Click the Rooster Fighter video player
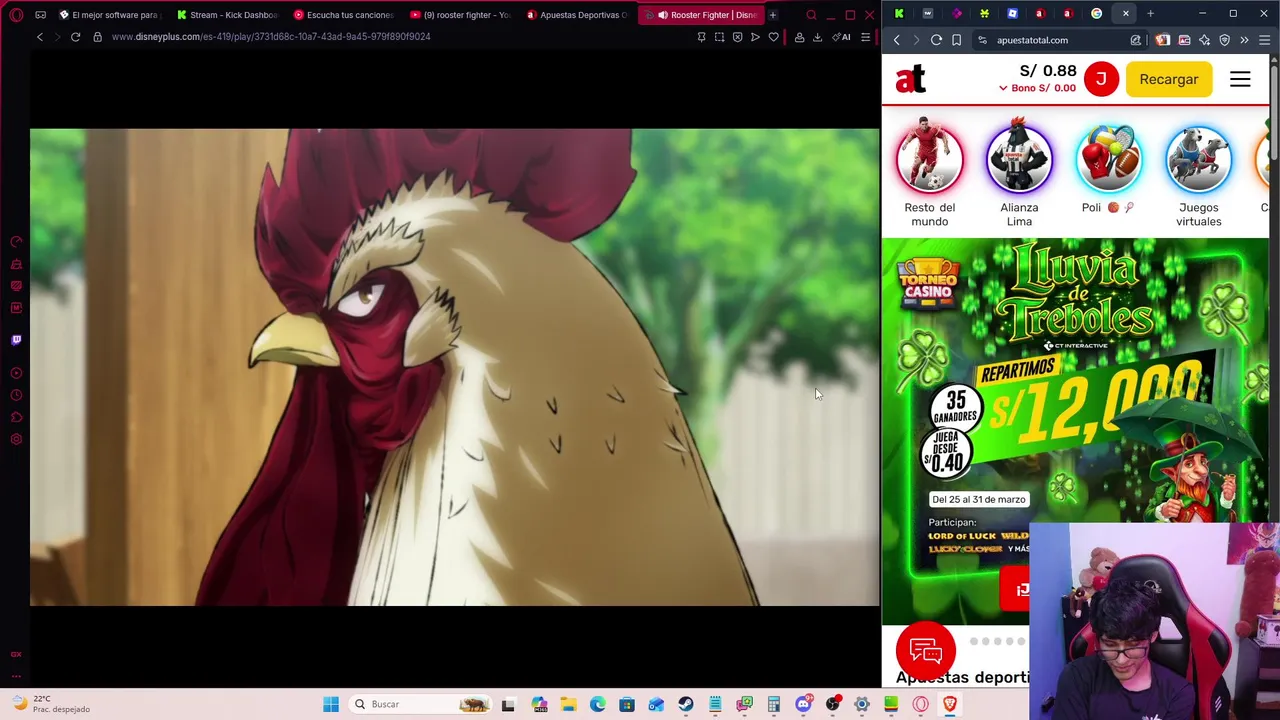Image resolution: width=1280 pixels, height=720 pixels. coord(455,367)
